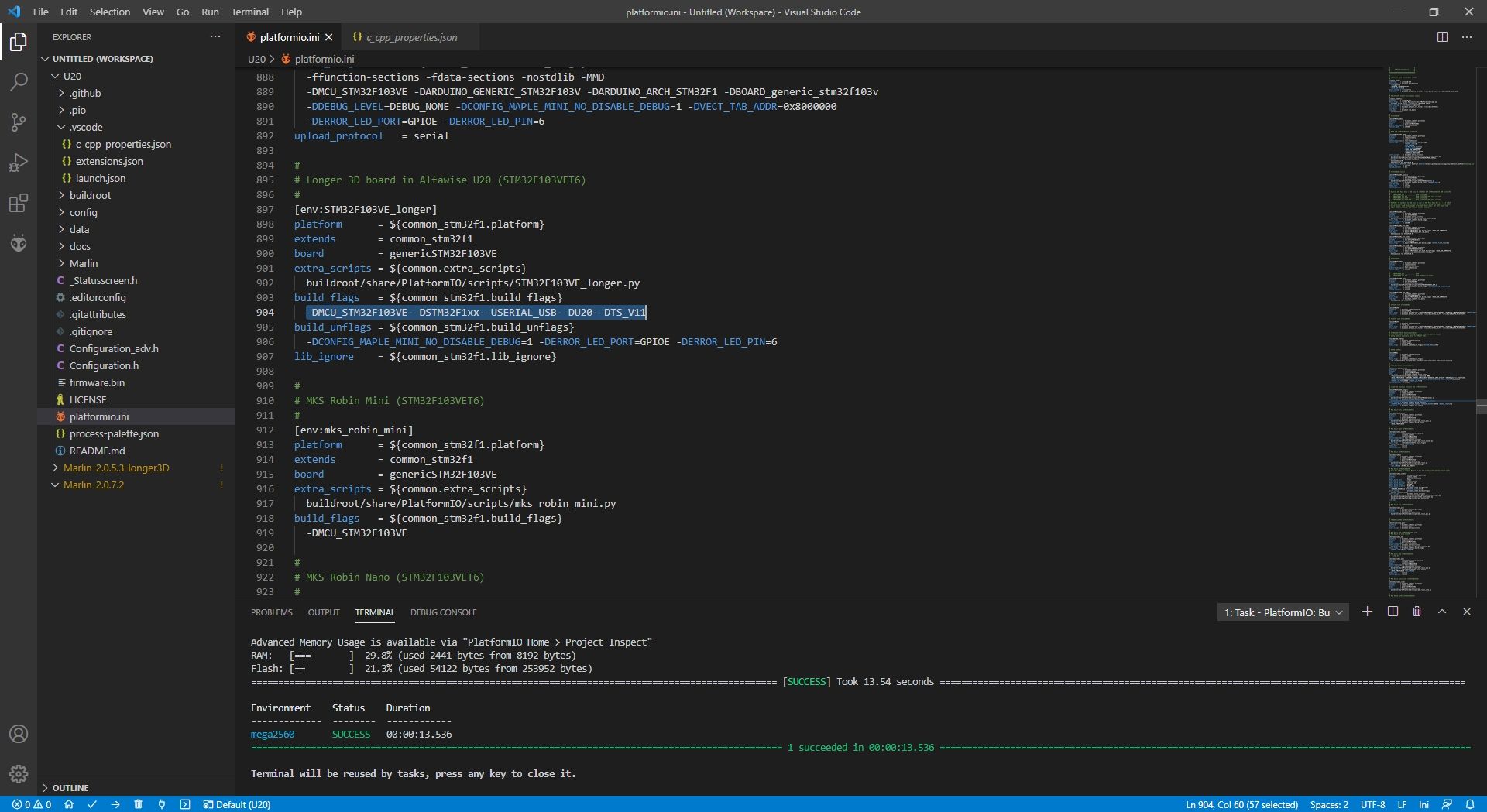This screenshot has width=1487, height=812.
Task: Open the terminal task selector dropdown
Action: (1283, 612)
